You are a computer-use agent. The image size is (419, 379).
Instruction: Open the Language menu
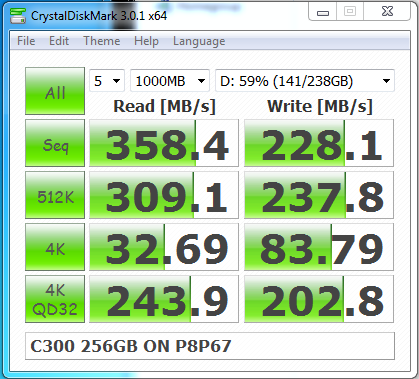(199, 41)
